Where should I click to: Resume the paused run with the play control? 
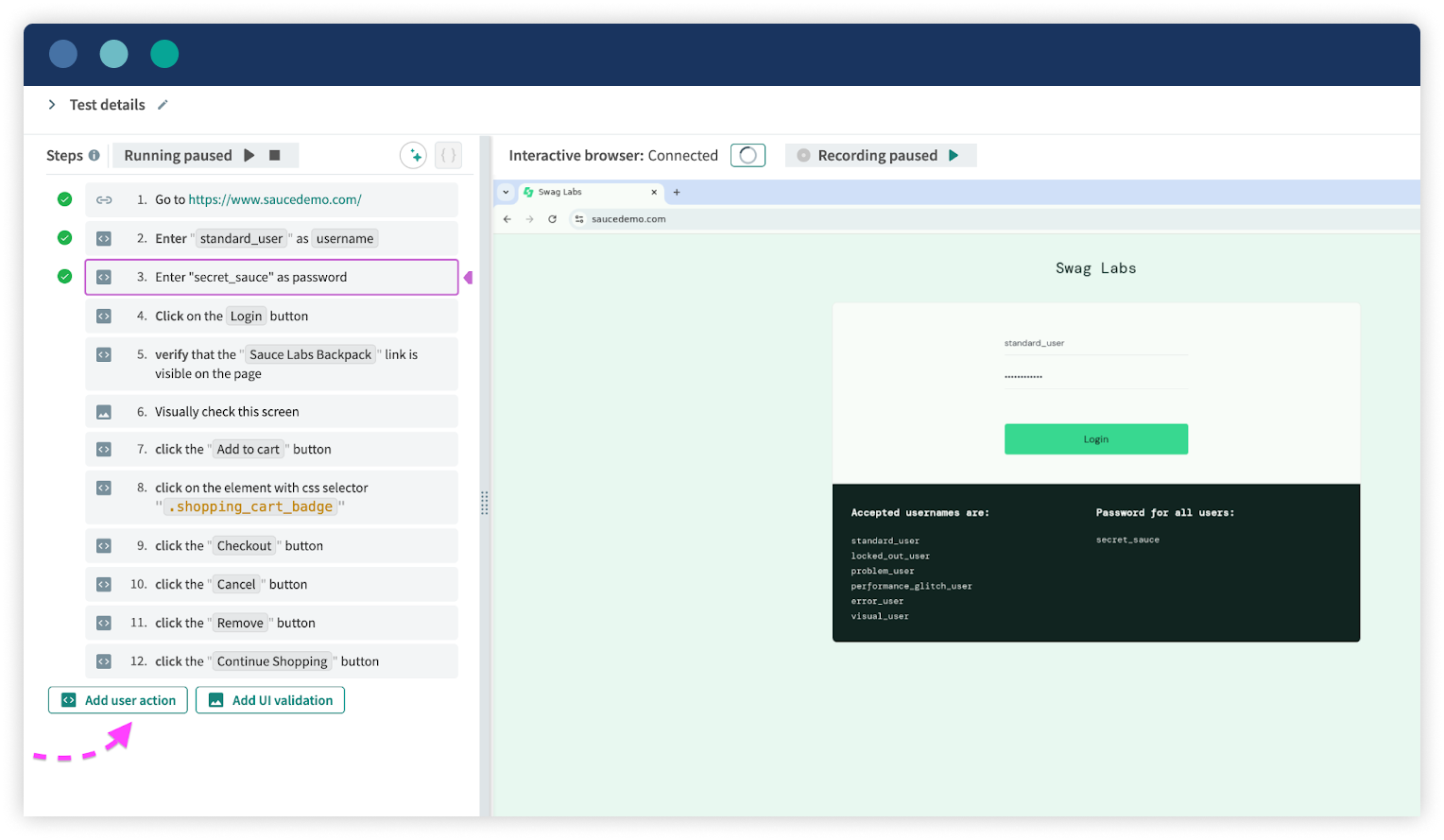point(249,155)
